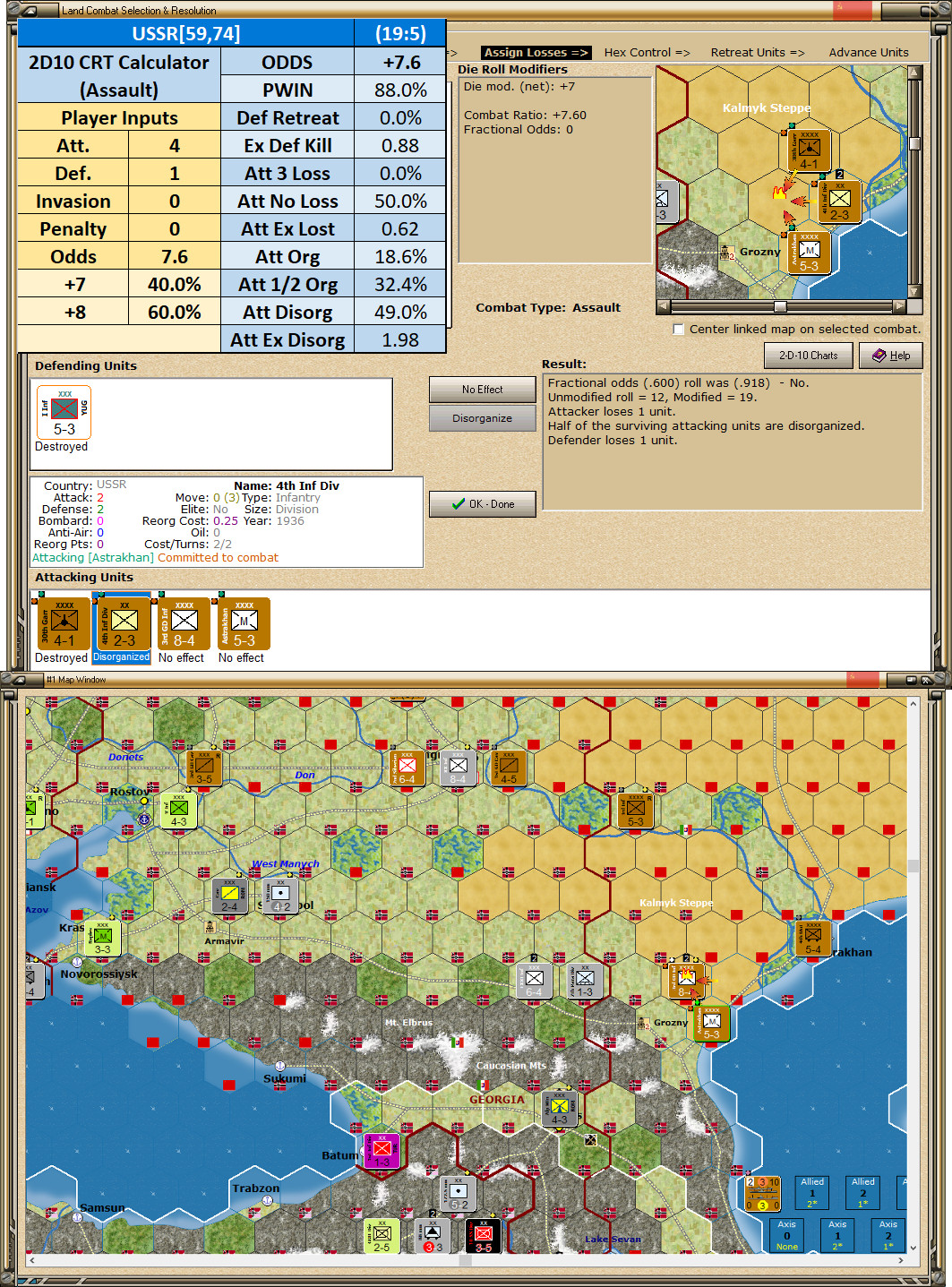Click the magenta 1-3 unit near Batum
The image size is (952, 1287).
click(x=382, y=1150)
